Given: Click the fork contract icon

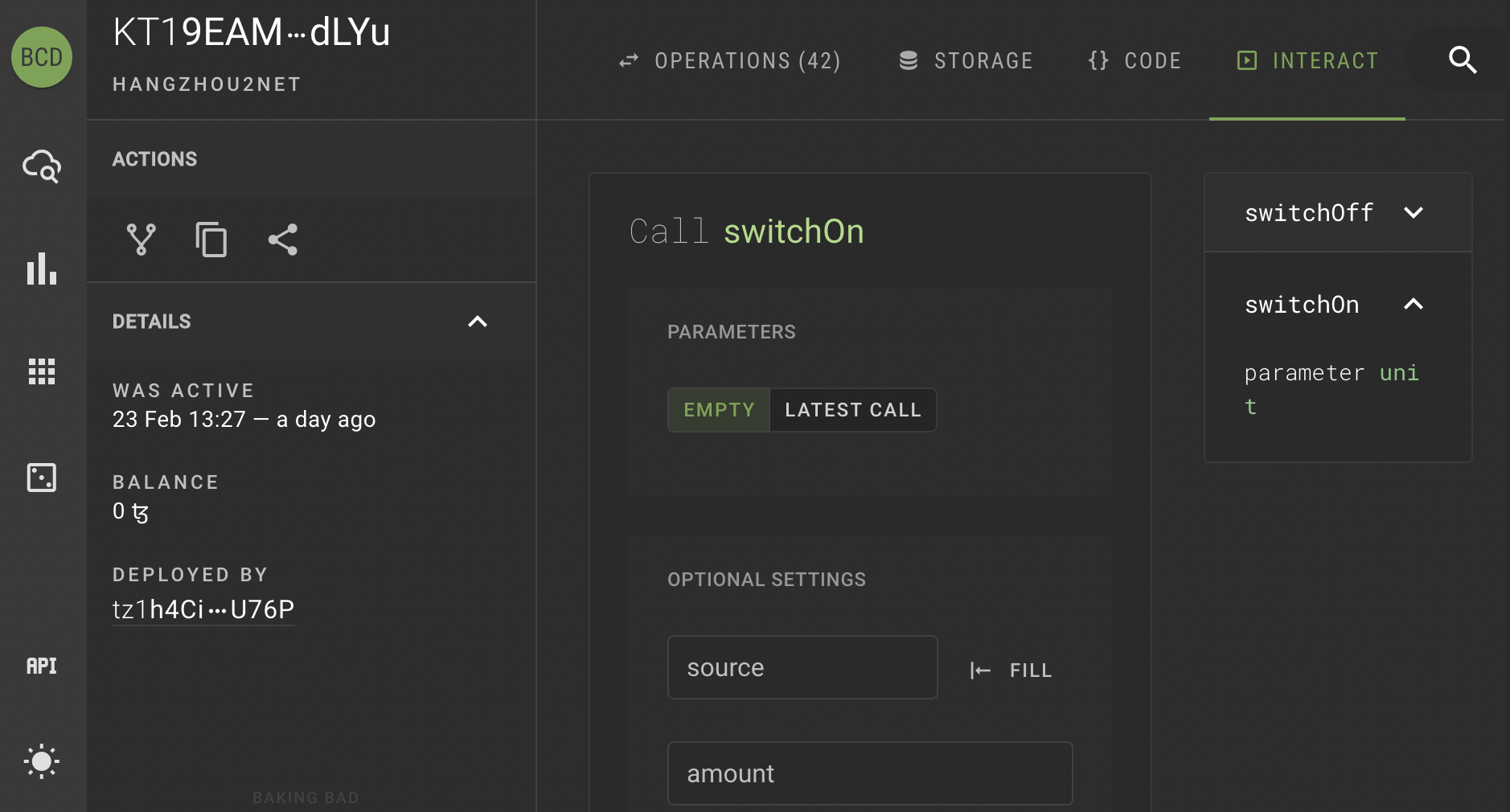Looking at the screenshot, I should (142, 240).
